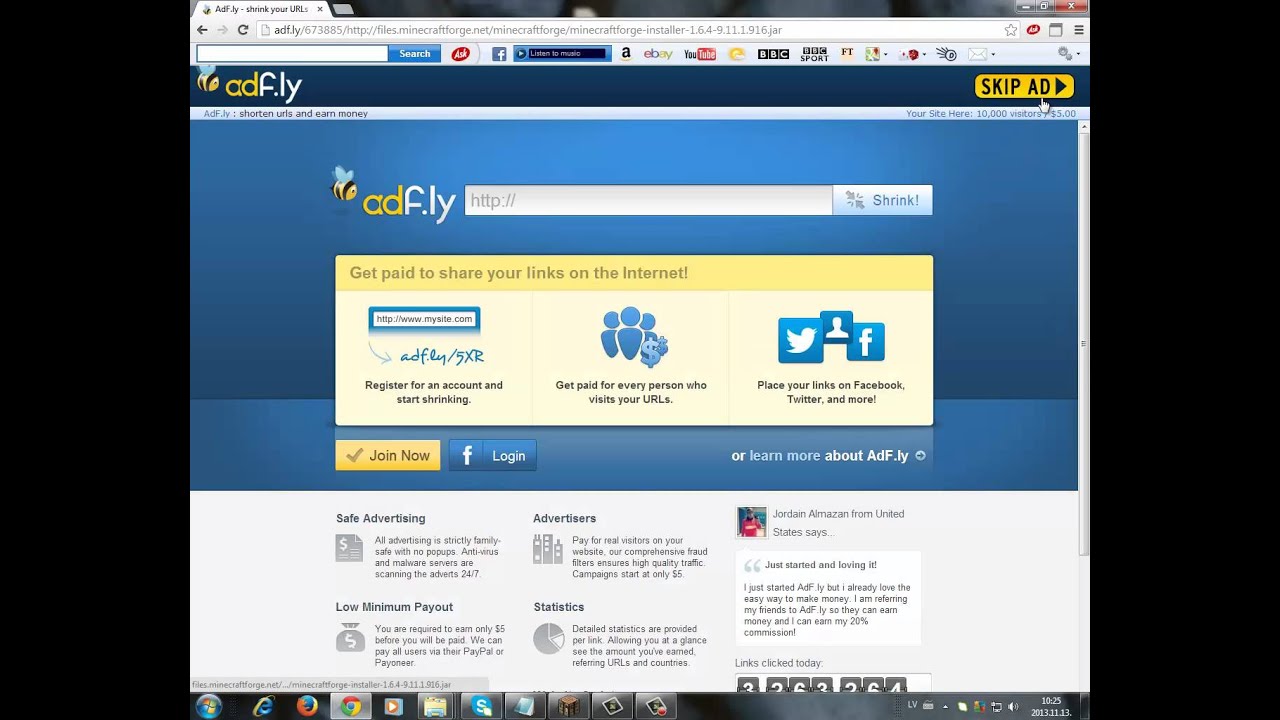
Task: Click the people with dollar sign icon
Action: pyautogui.click(x=633, y=337)
